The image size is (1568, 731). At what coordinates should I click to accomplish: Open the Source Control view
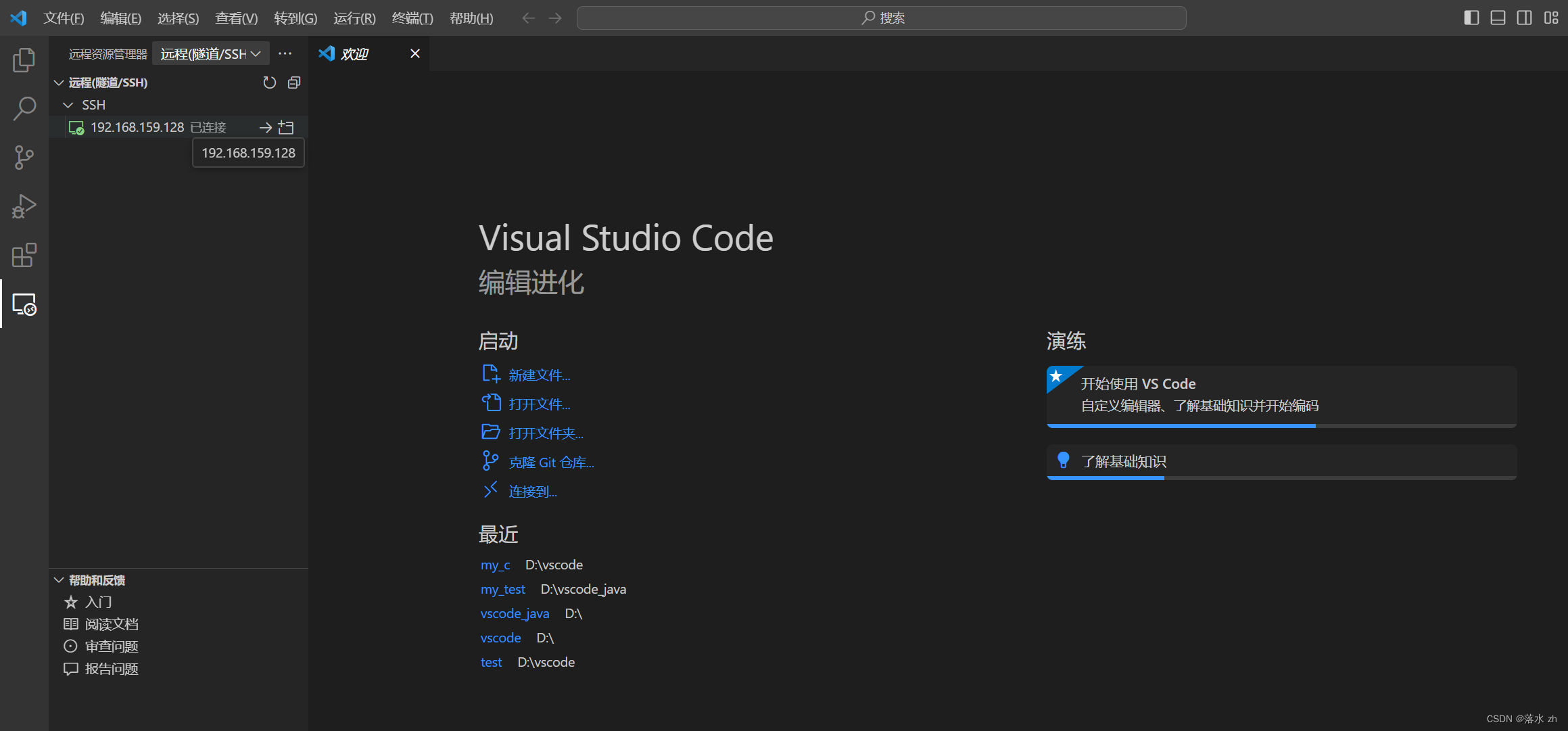(x=24, y=158)
